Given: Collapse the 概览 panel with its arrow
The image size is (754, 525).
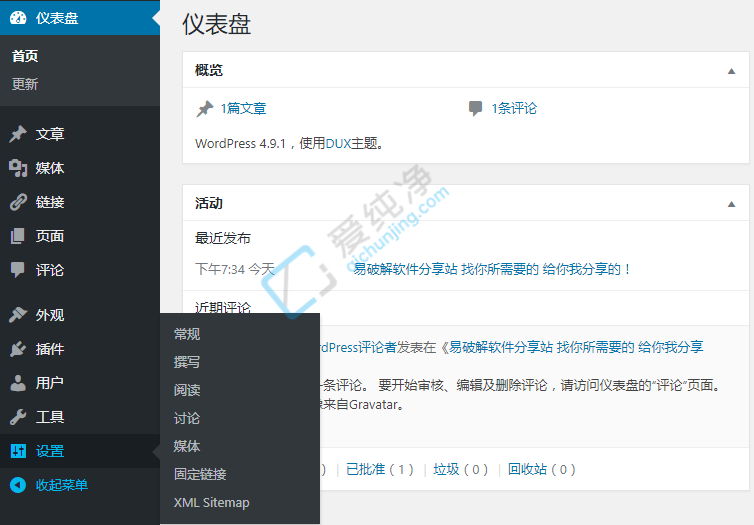Looking at the screenshot, I should coord(731,71).
